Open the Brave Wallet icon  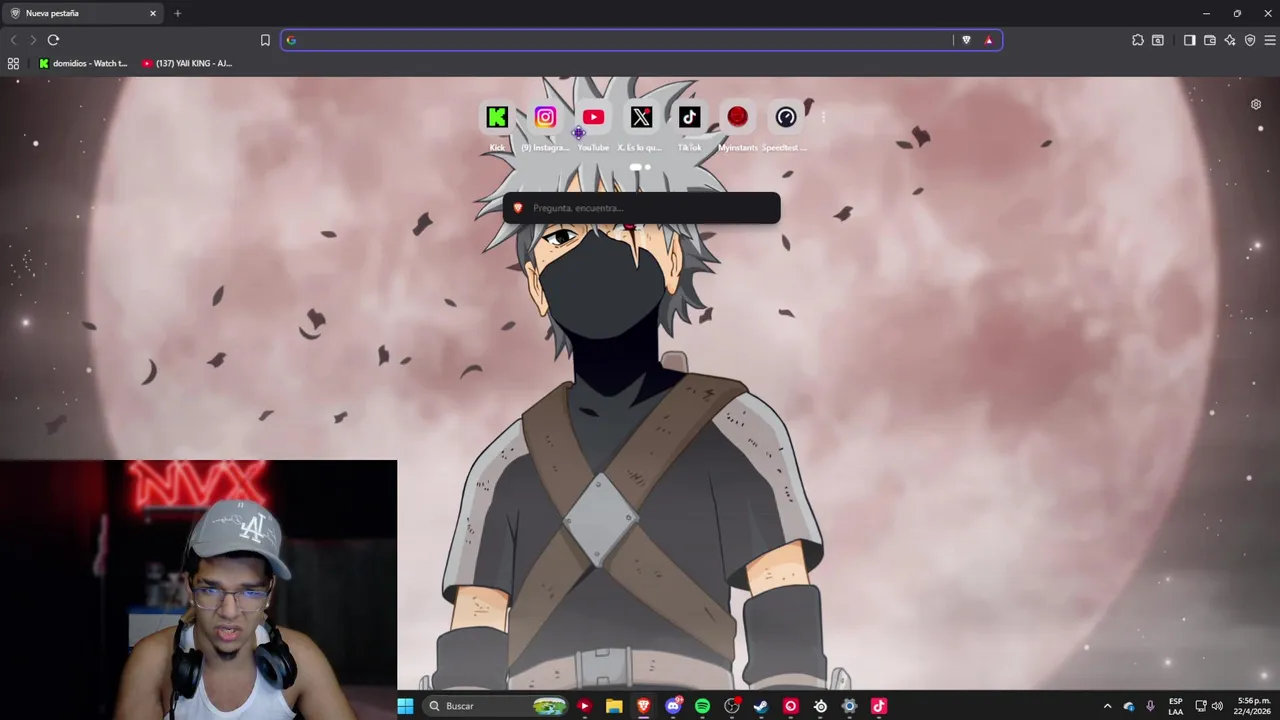(1209, 40)
